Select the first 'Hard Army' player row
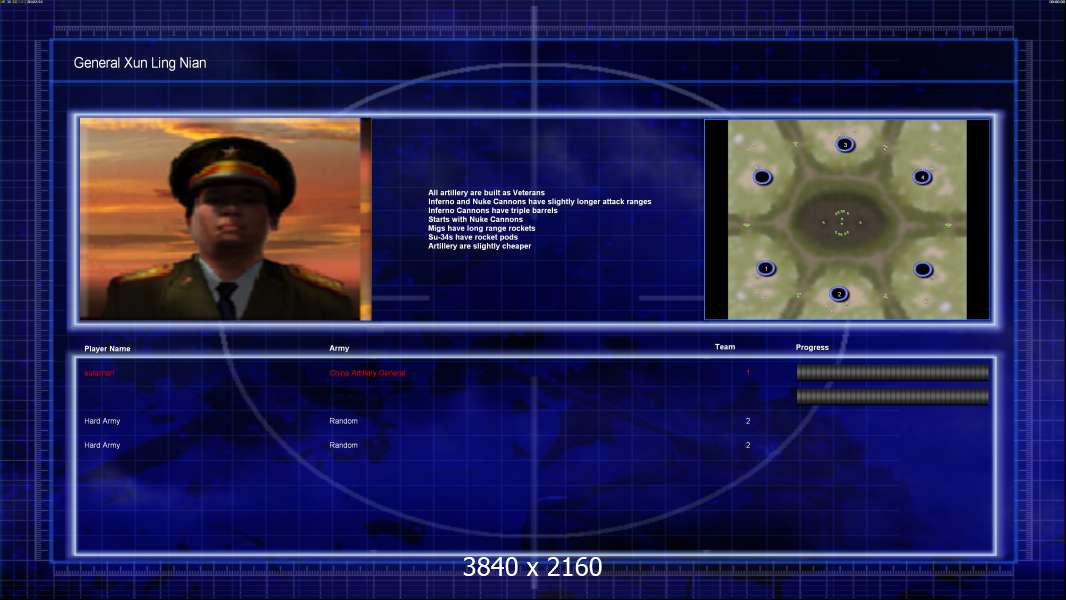The width and height of the screenshot is (1066, 600). tap(102, 421)
